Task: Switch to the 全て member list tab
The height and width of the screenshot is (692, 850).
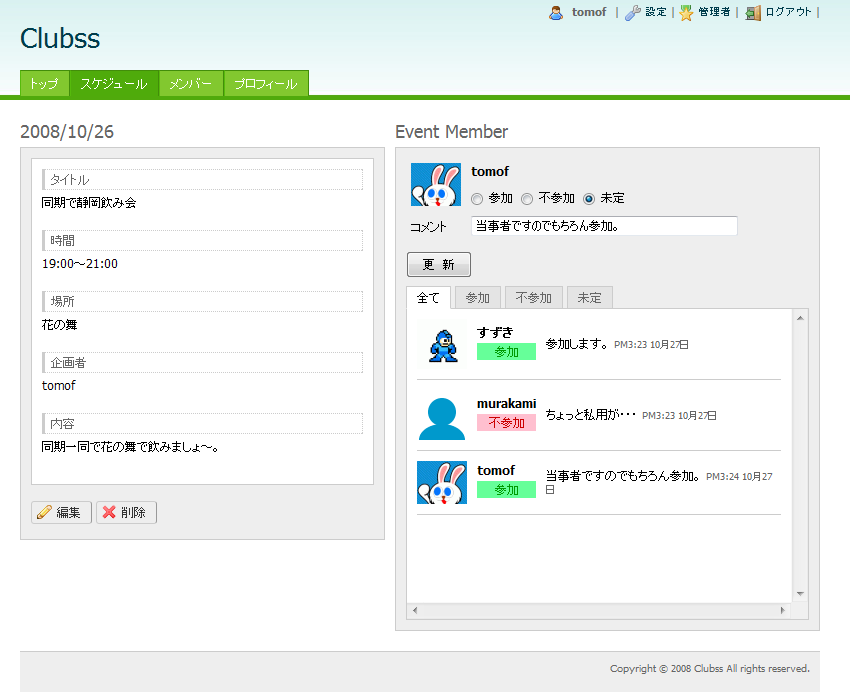Action: pos(428,298)
